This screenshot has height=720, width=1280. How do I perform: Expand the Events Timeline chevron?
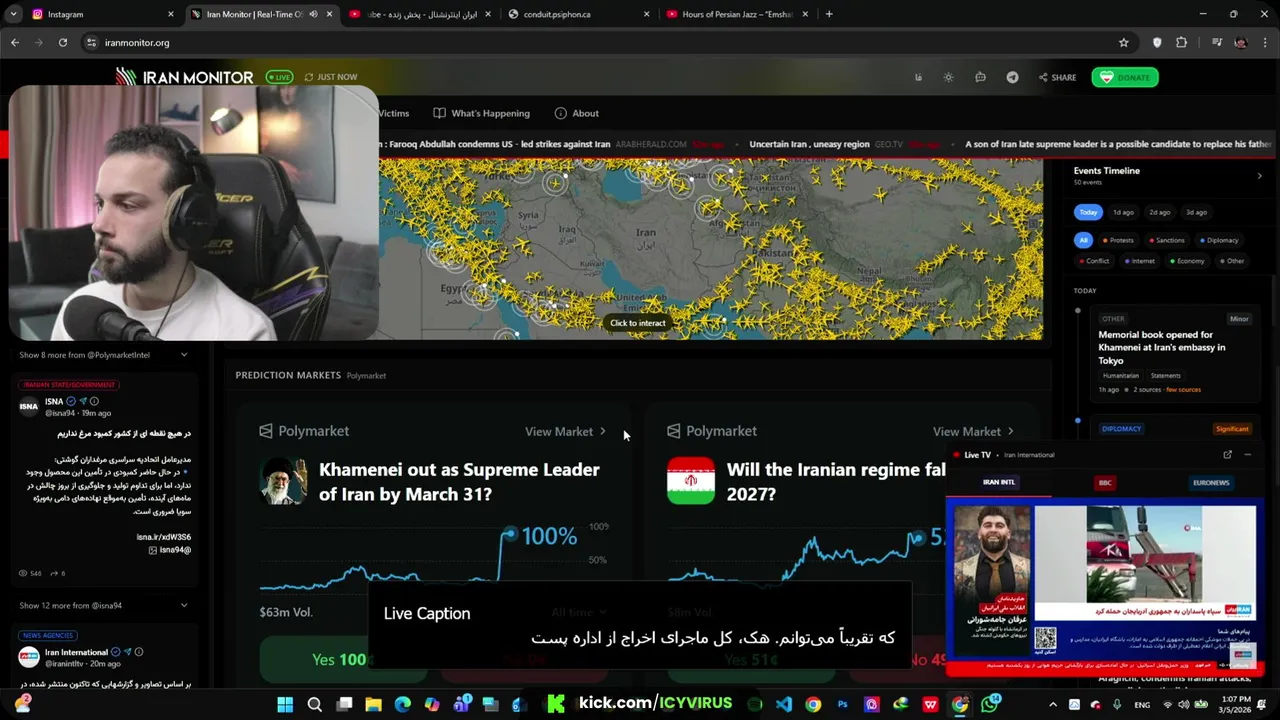1259,176
